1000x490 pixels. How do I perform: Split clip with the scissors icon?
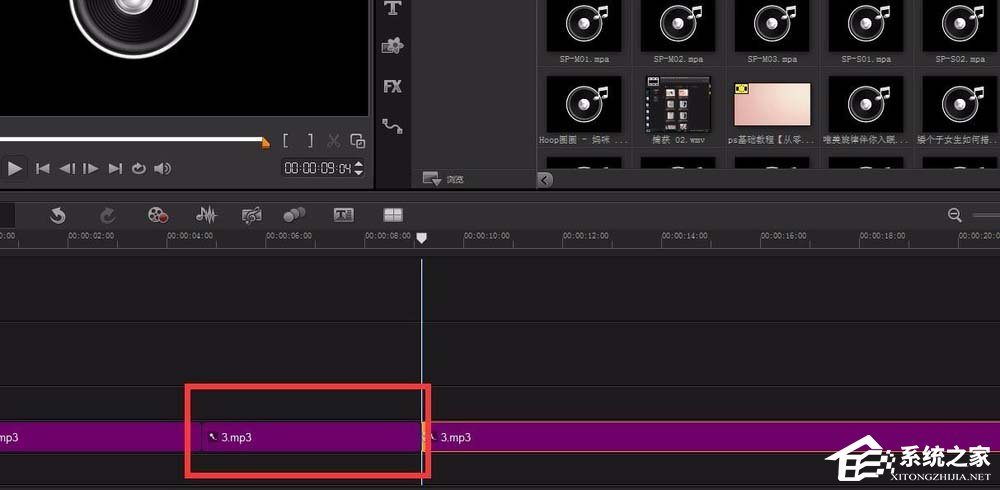333,141
